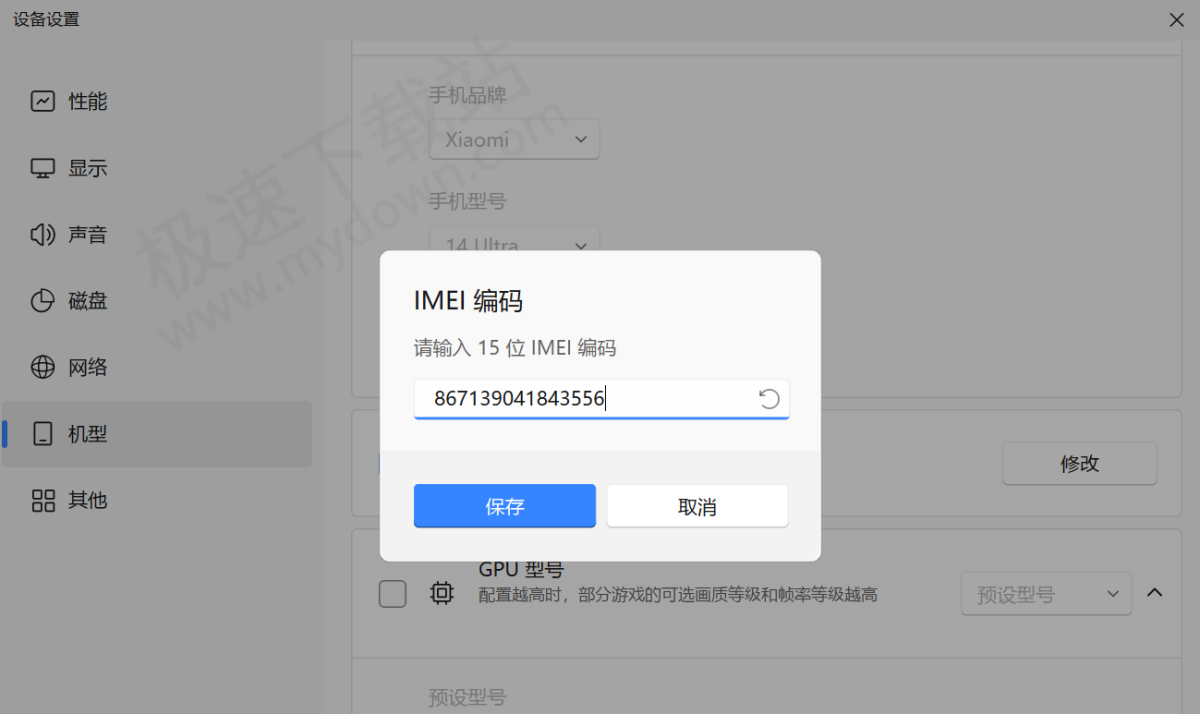The height and width of the screenshot is (714, 1200).
Task: Click the 修改 modify button
Action: 1079,463
